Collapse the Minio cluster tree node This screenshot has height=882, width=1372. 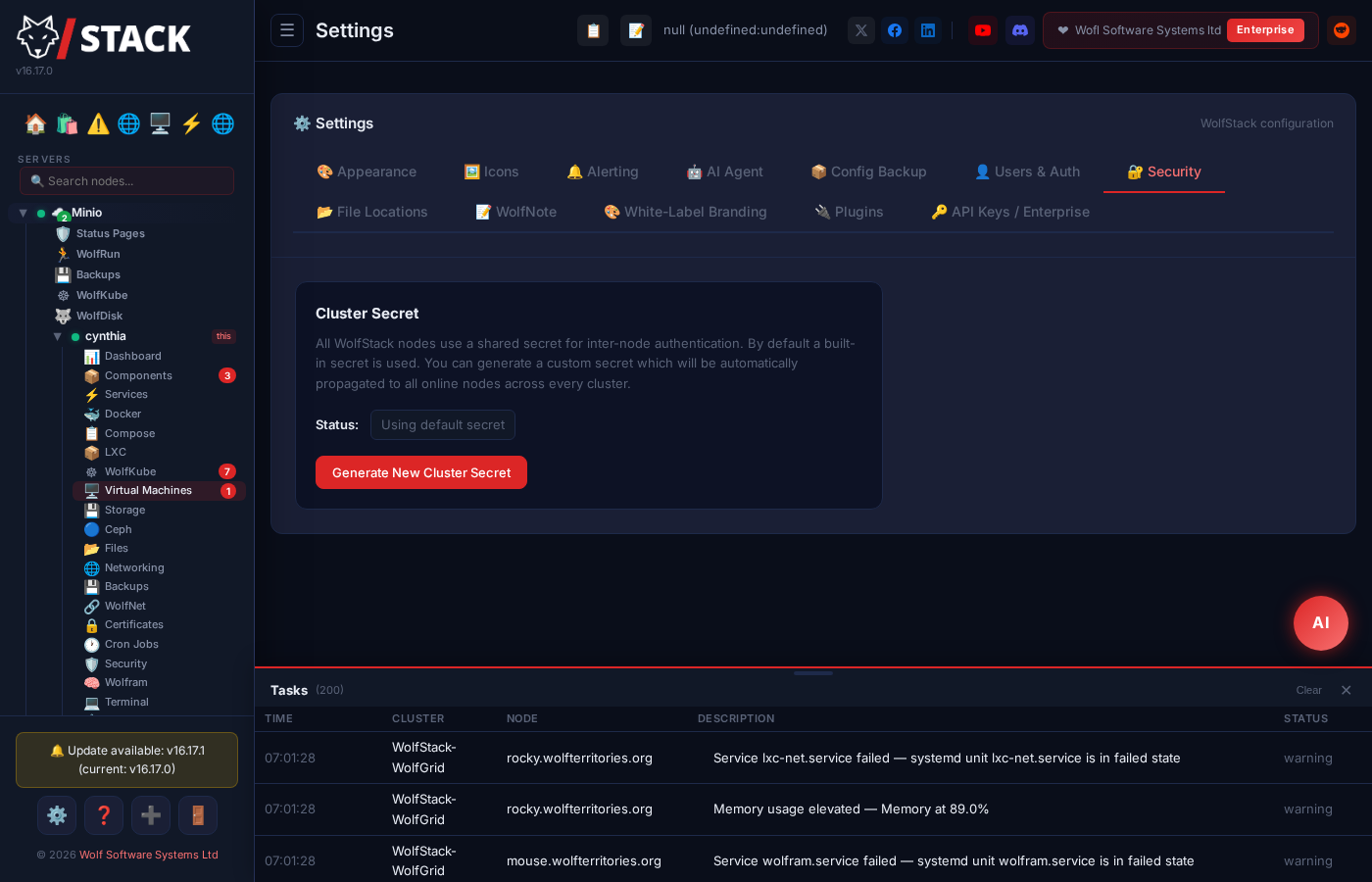pyautogui.click(x=23, y=213)
